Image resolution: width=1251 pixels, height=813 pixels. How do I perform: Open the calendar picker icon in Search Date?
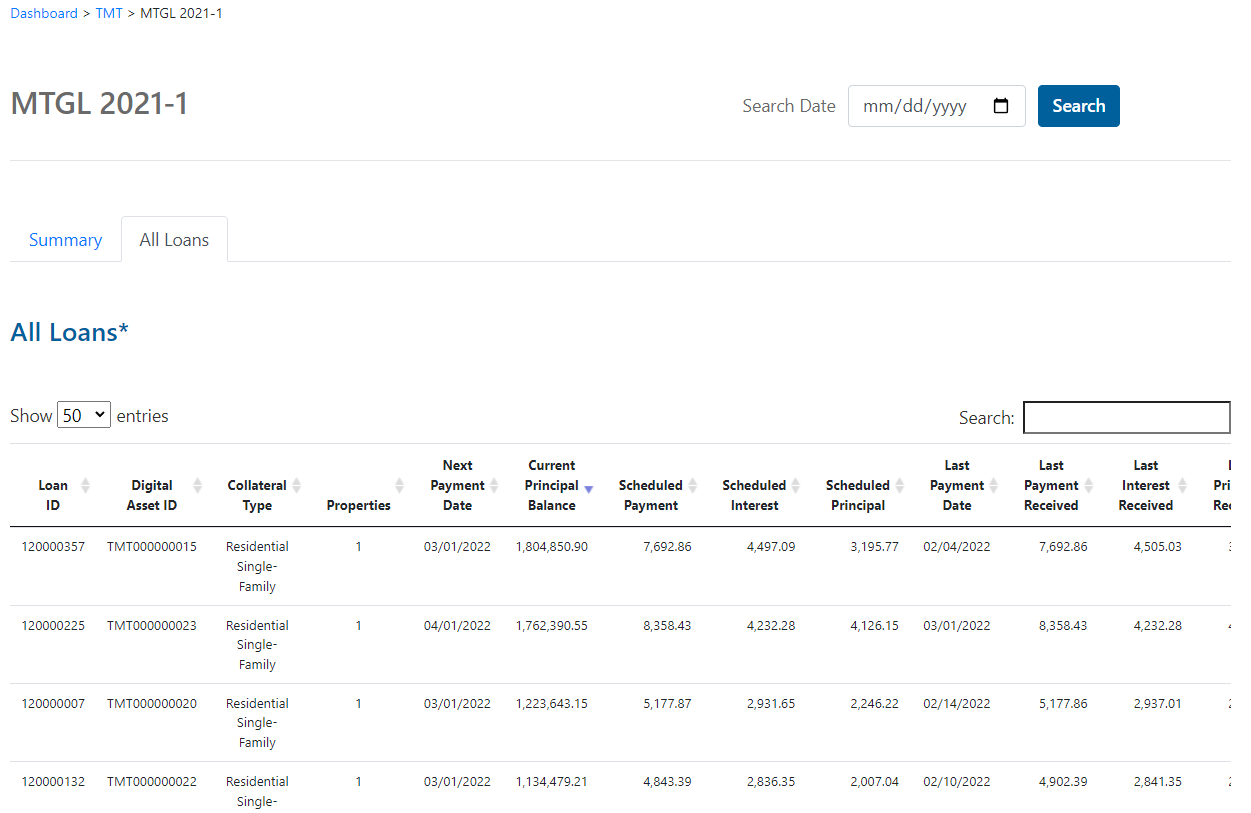tap(1000, 106)
